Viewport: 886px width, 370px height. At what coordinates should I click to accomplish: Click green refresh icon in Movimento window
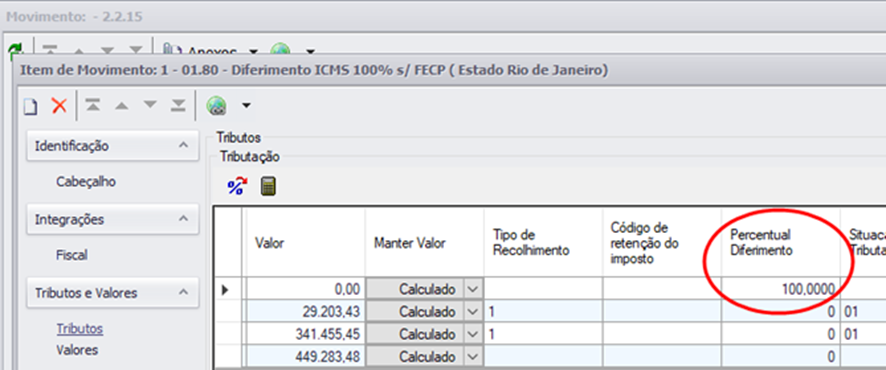15,52
